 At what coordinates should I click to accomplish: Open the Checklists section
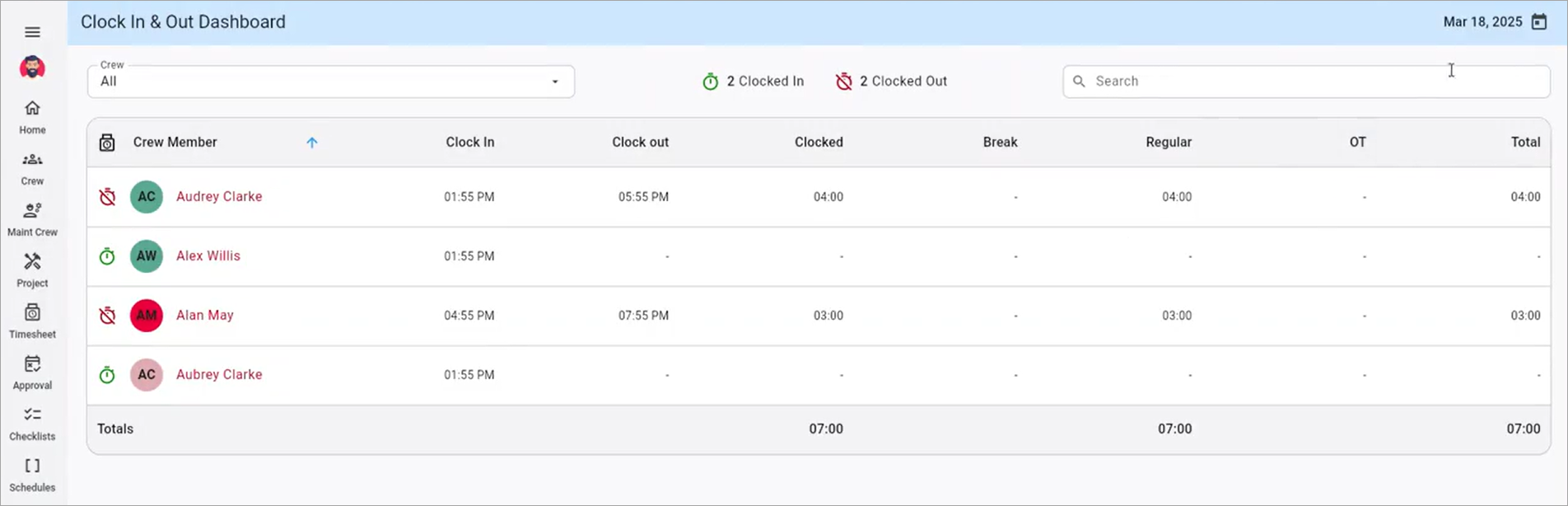click(32, 424)
